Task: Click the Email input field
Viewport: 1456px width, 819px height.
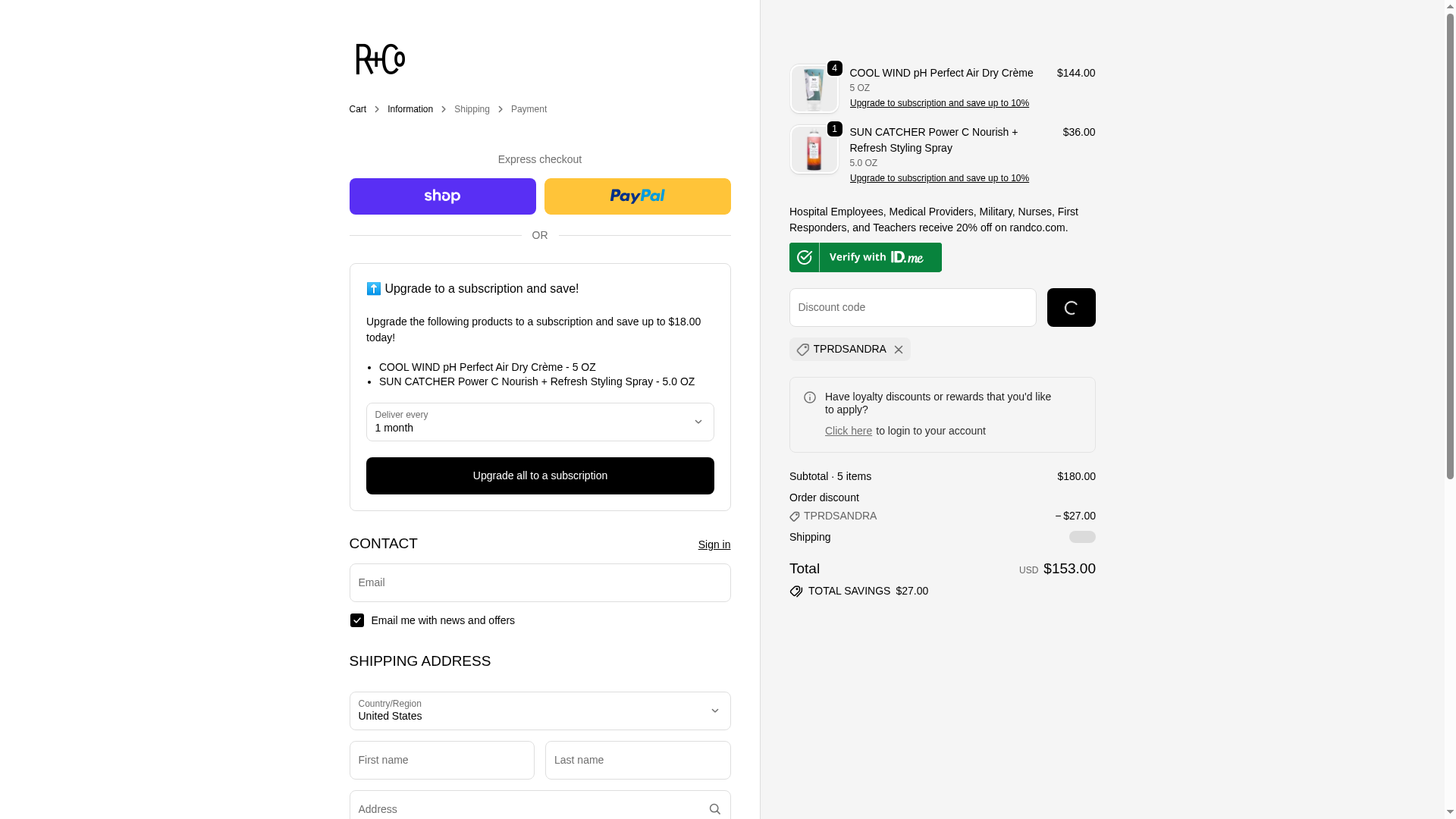Action: [539, 582]
